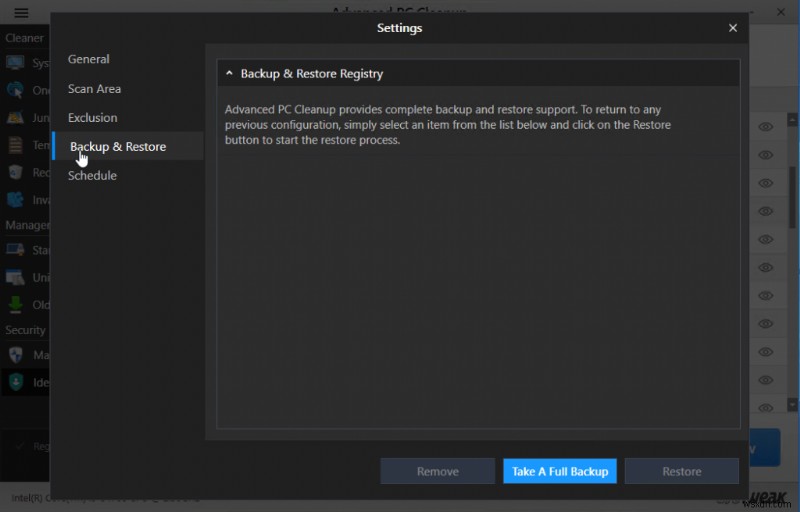
Task: Click scrollbar up arrow in background list
Action: [792, 120]
